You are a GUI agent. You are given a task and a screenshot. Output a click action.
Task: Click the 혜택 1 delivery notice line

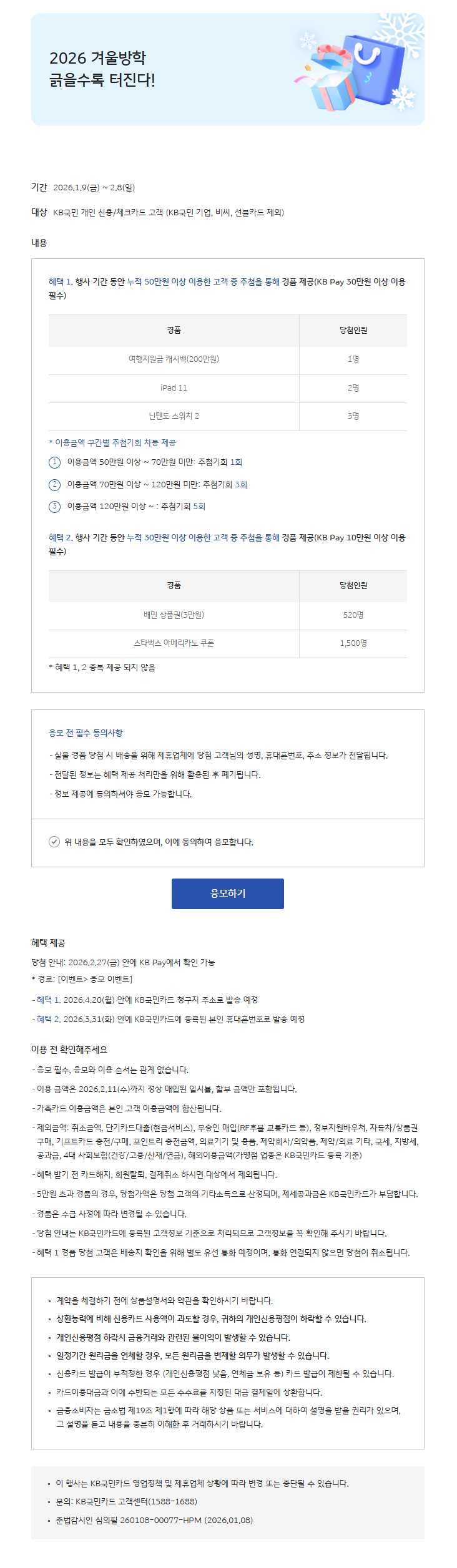147,1000
